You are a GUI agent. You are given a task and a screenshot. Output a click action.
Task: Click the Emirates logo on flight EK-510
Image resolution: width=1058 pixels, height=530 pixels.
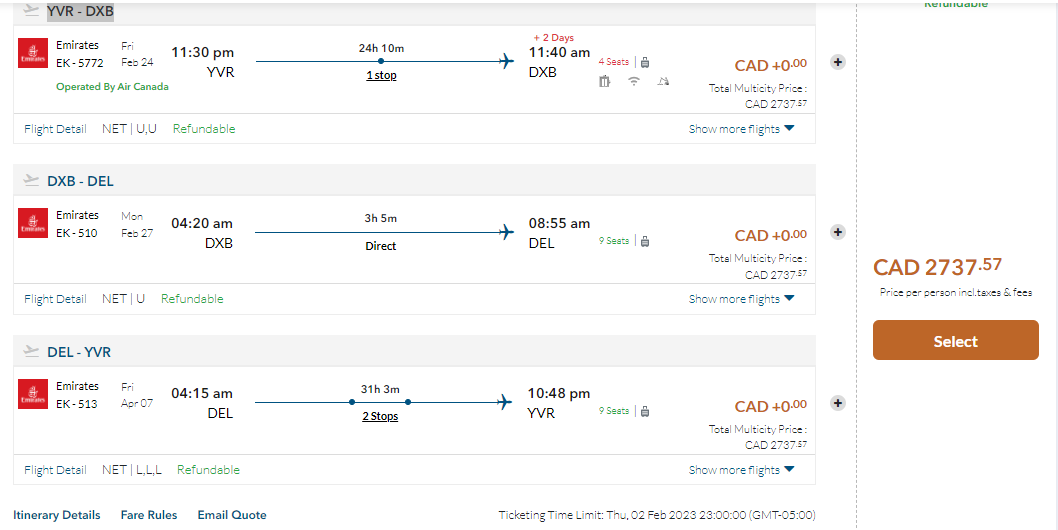33,223
